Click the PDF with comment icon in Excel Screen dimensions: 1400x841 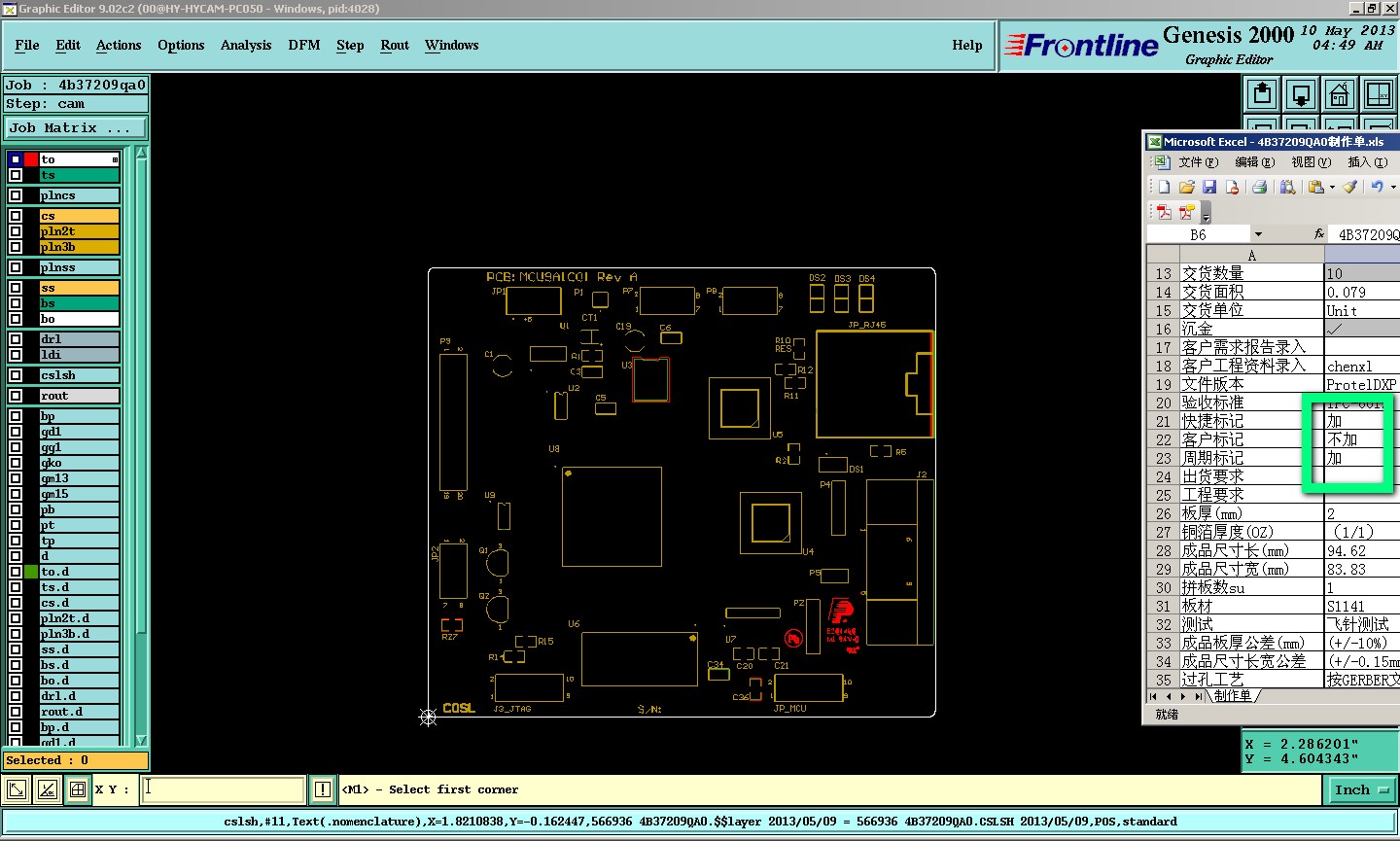point(1186,212)
